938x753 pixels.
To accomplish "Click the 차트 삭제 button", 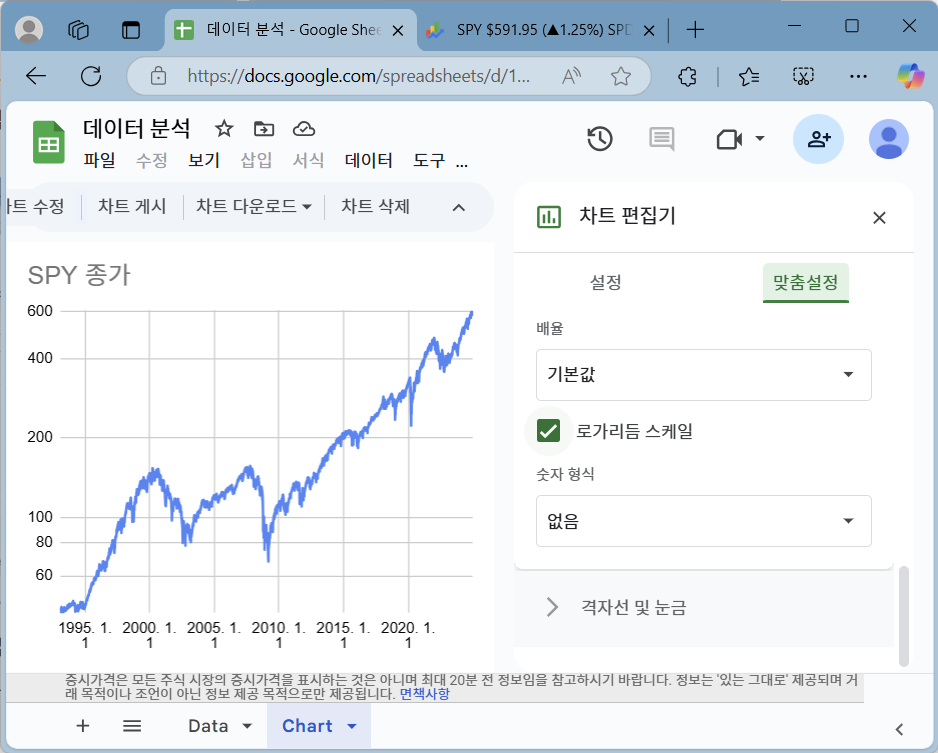I will point(376,206).
